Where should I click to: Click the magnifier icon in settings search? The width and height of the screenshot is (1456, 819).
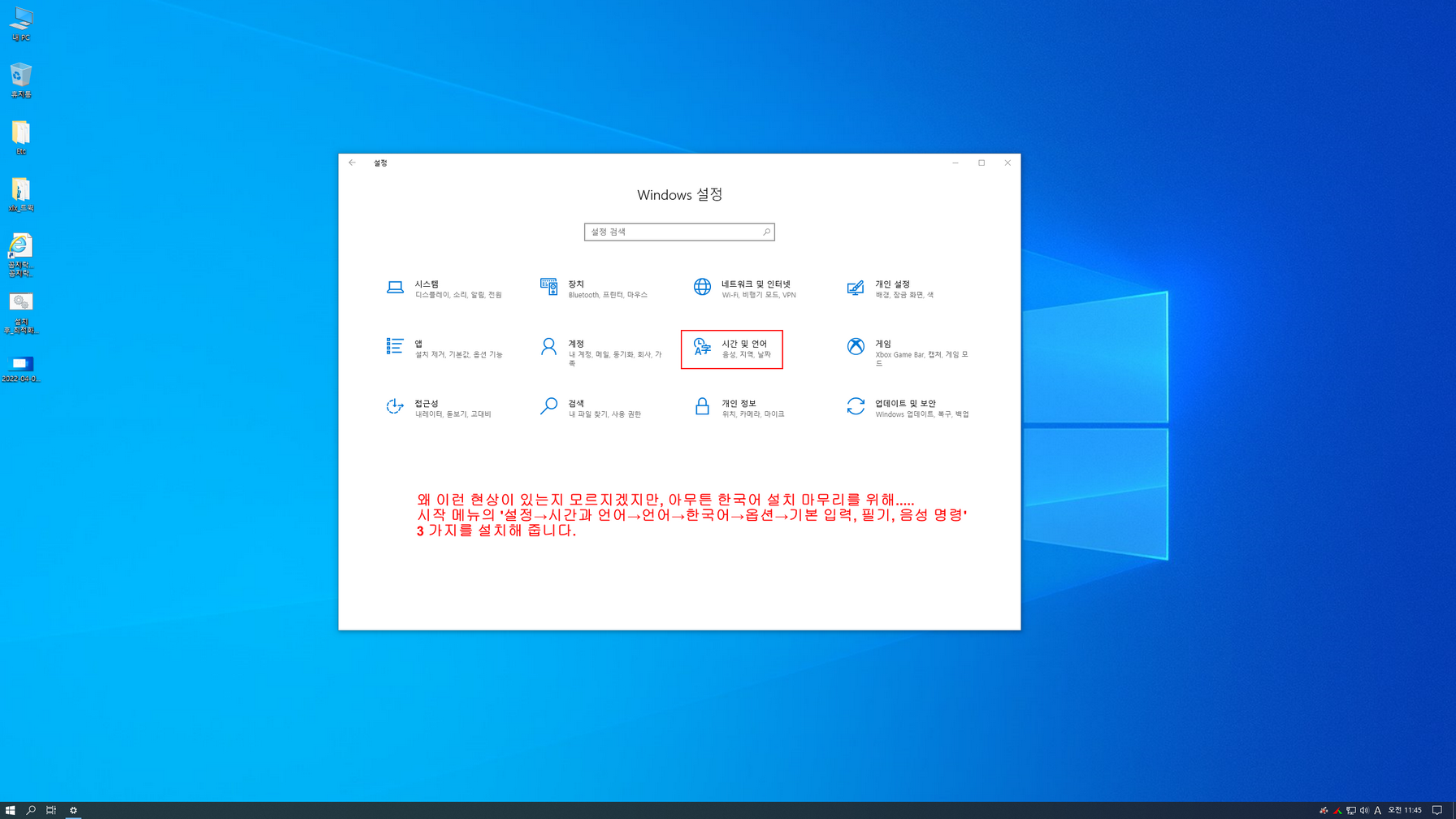click(766, 232)
